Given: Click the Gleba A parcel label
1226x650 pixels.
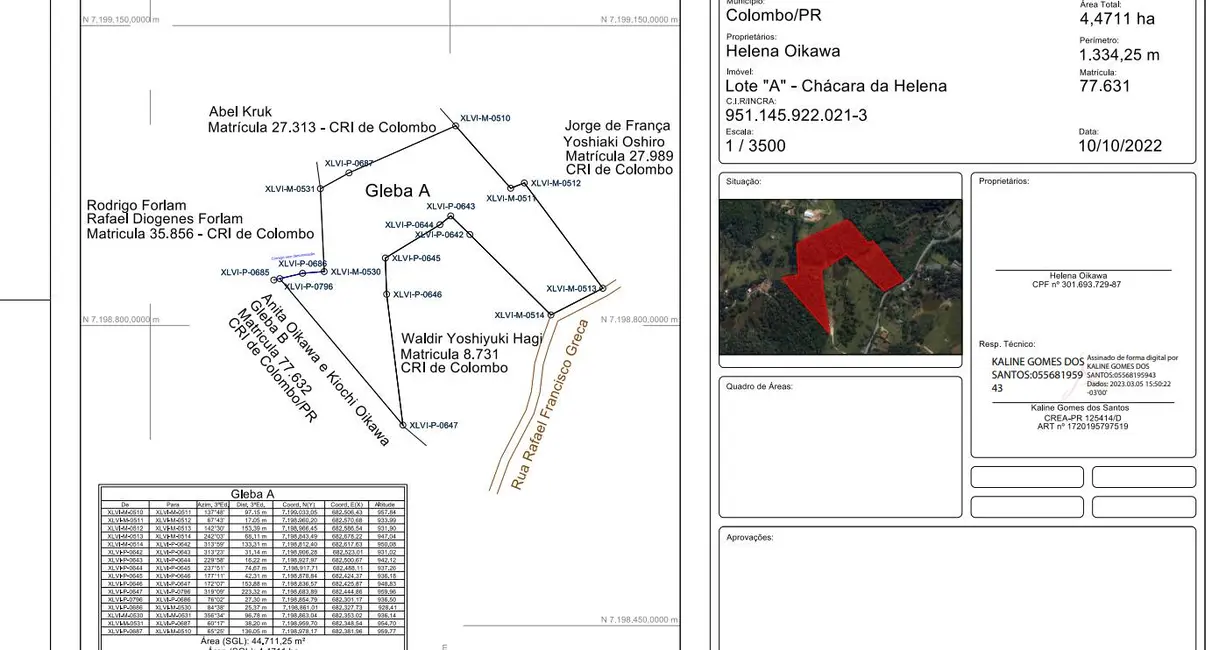Looking at the screenshot, I should point(398,190).
